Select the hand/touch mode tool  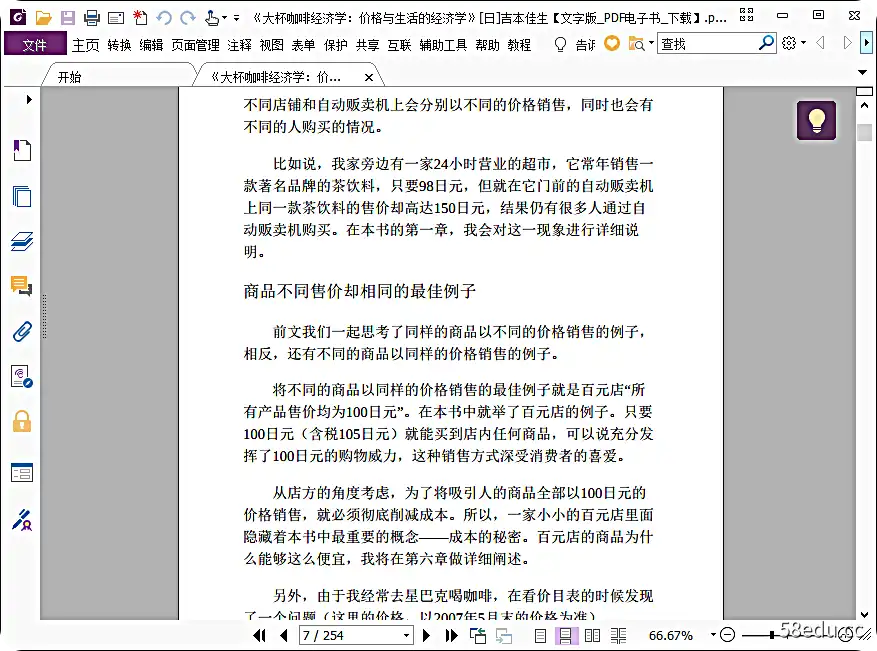[x=211, y=18]
